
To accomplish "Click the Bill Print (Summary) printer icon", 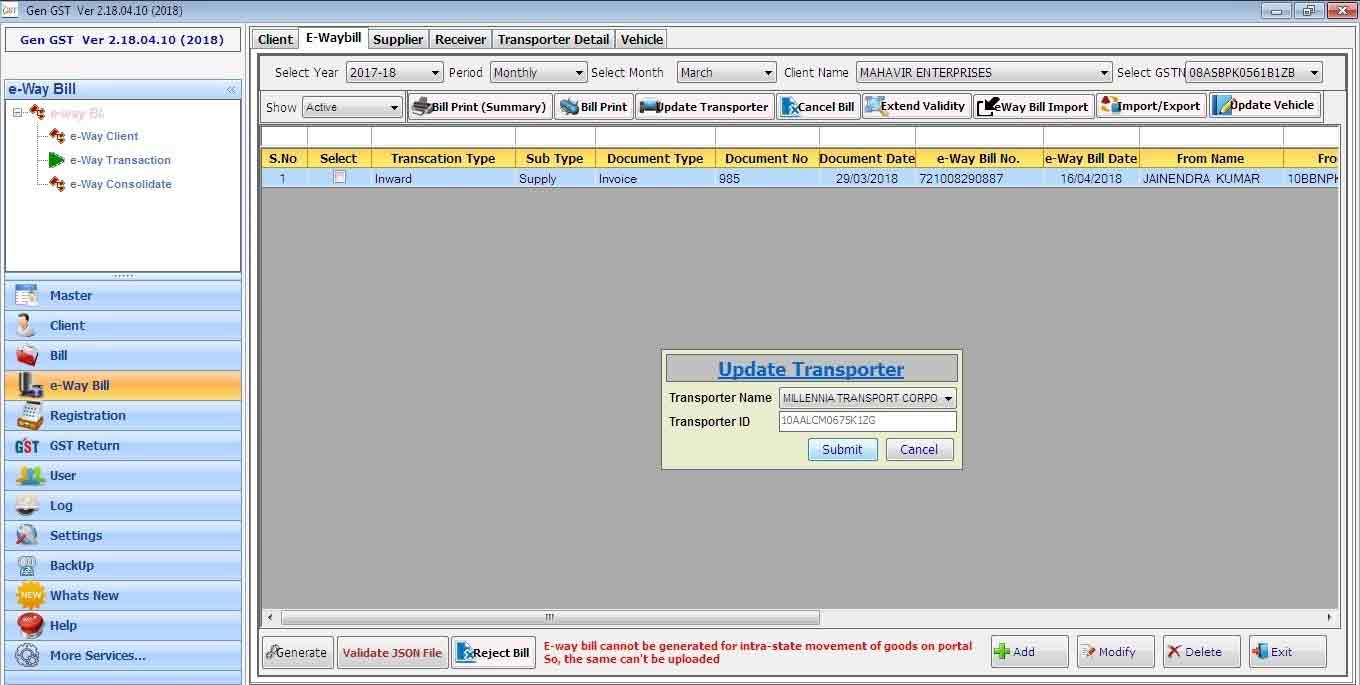I will pyautogui.click(x=422, y=107).
